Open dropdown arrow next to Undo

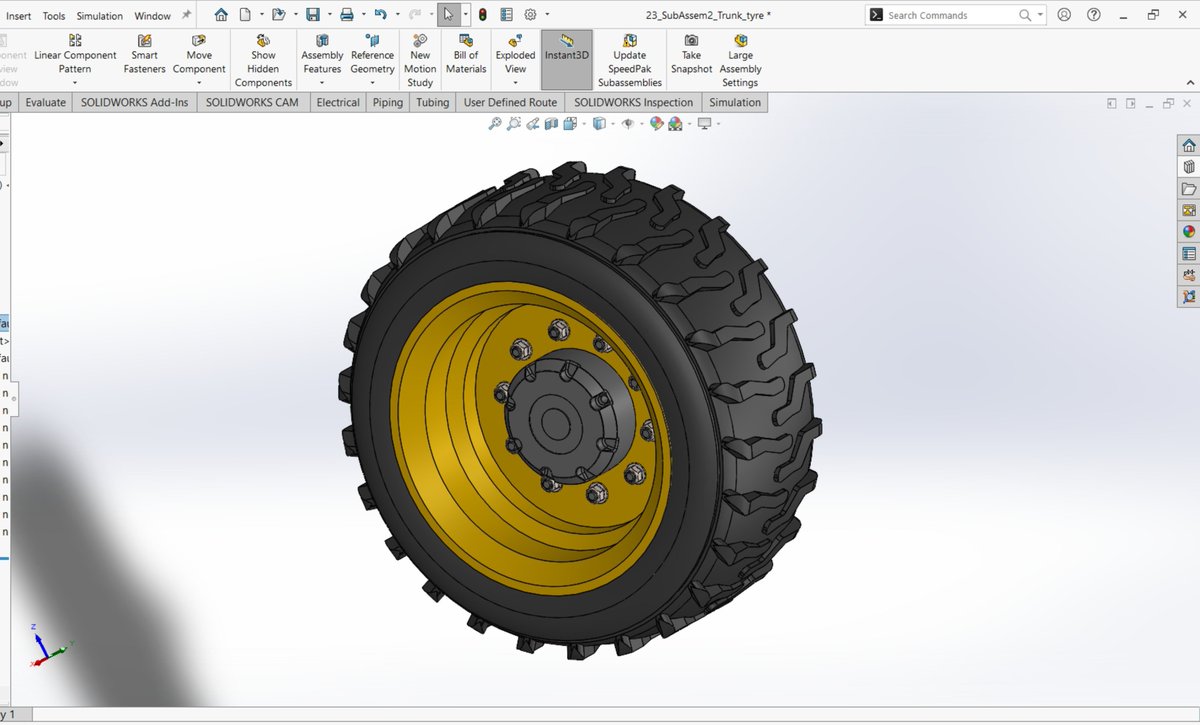point(396,15)
